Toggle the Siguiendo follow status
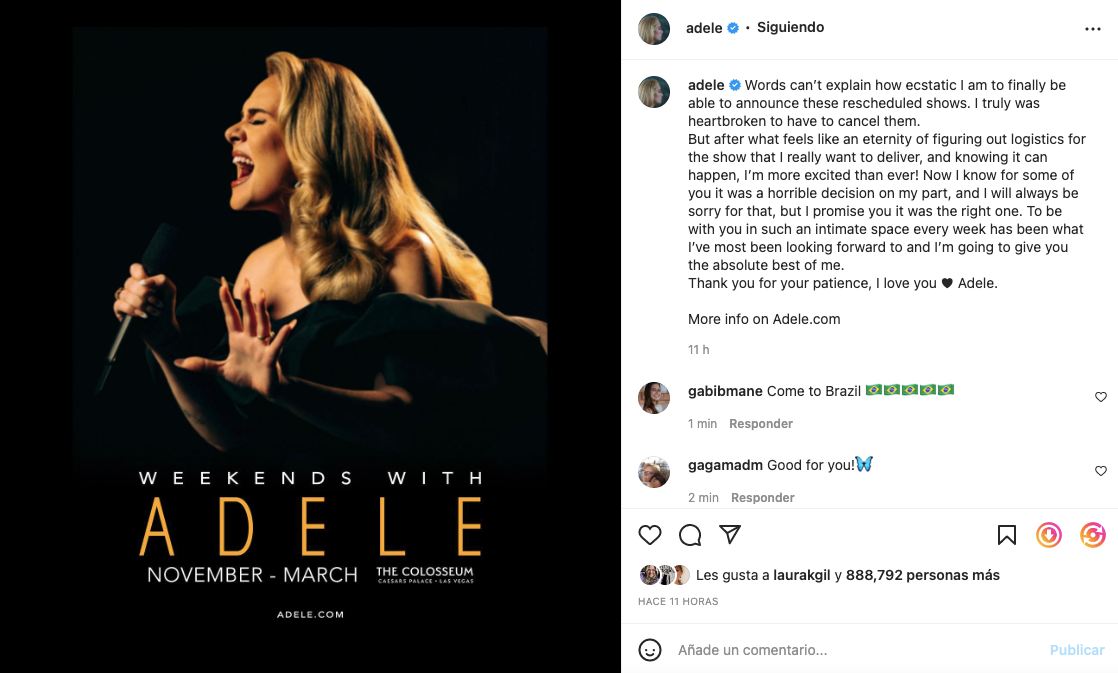The height and width of the screenshot is (673, 1118). (x=790, y=28)
